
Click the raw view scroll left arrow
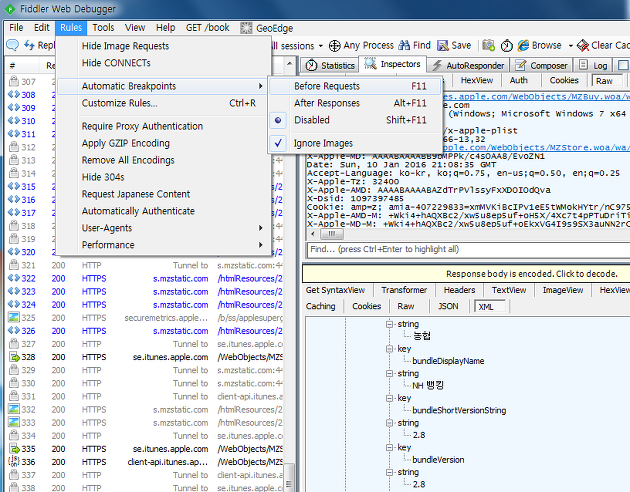(313, 234)
